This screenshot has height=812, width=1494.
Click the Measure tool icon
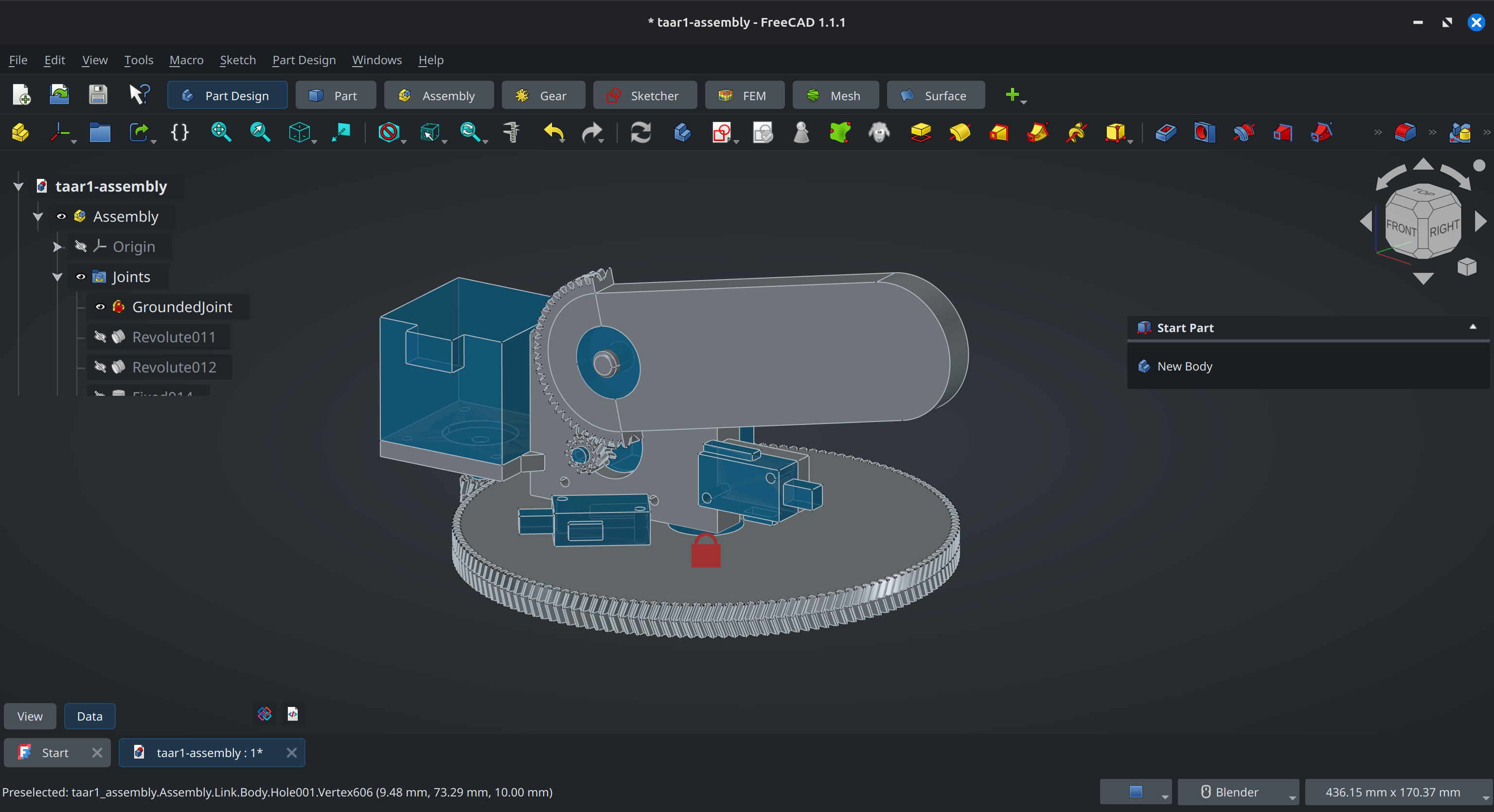[512, 132]
